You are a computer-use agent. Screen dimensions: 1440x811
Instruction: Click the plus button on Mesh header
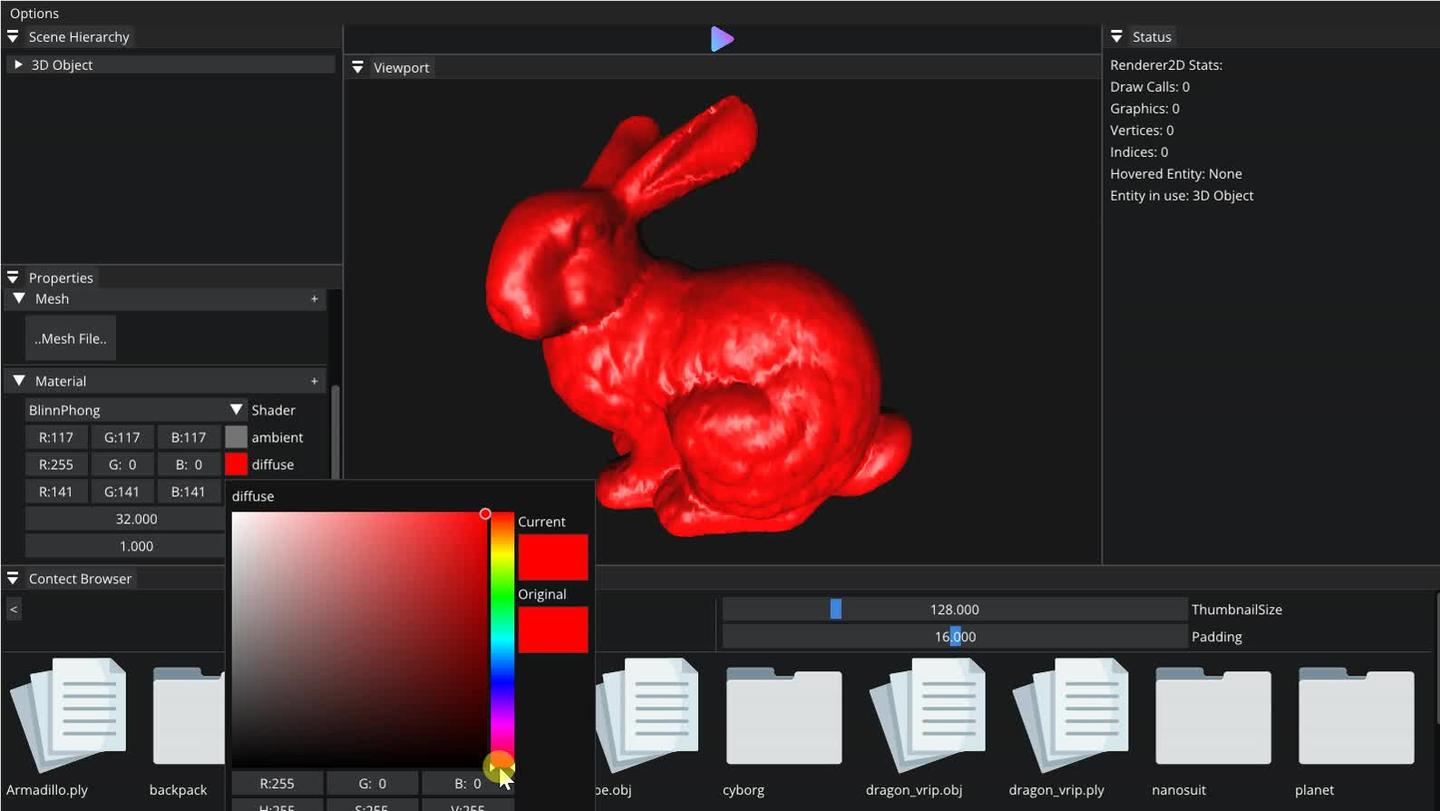(314, 299)
